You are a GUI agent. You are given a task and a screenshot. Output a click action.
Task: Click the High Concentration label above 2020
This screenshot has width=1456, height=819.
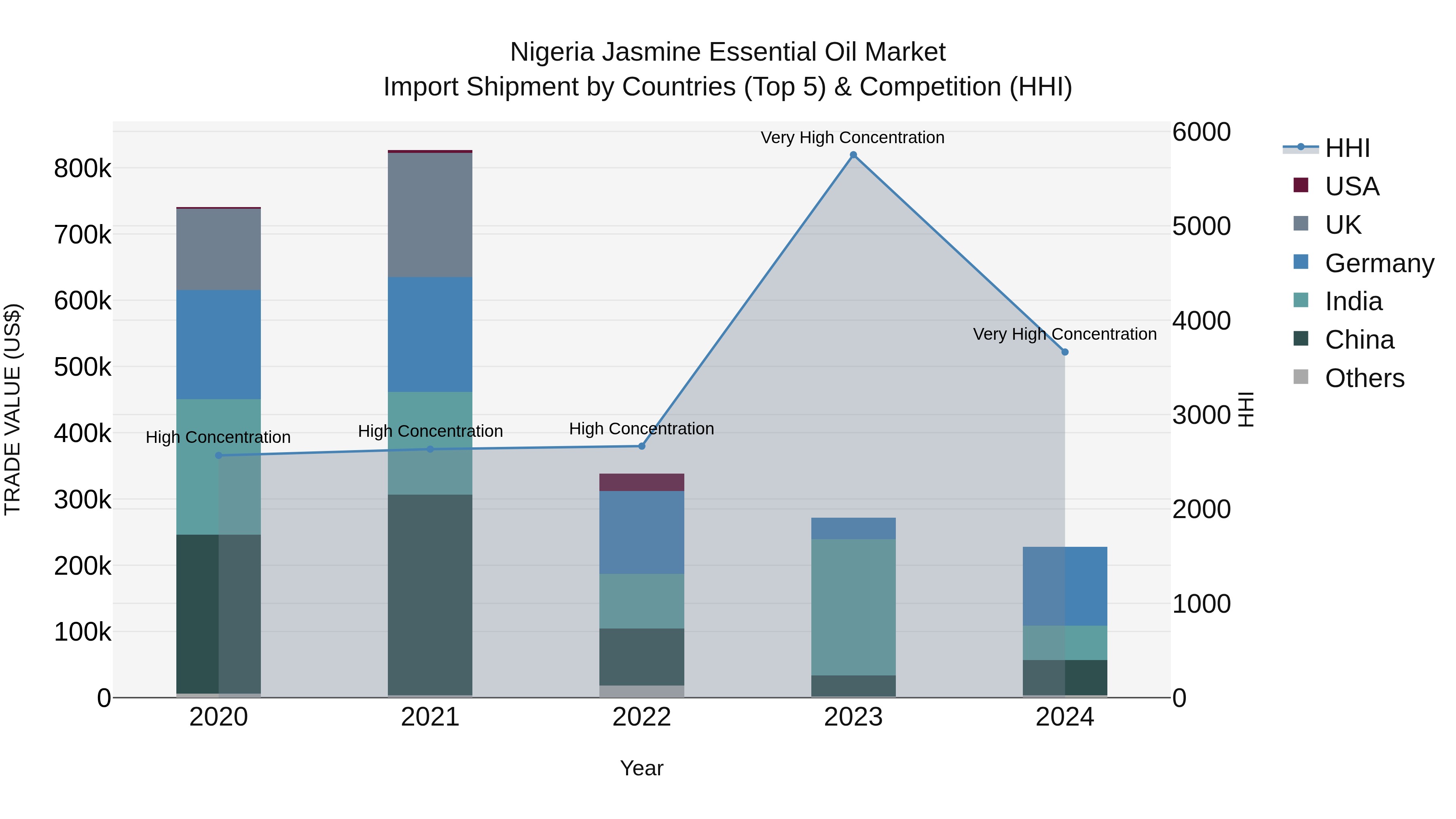pos(218,438)
